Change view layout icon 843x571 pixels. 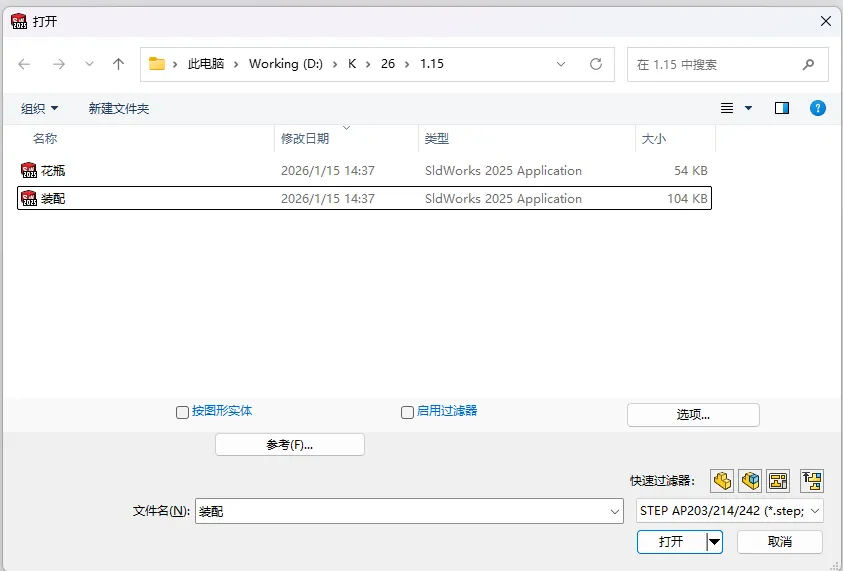pyautogui.click(x=727, y=108)
